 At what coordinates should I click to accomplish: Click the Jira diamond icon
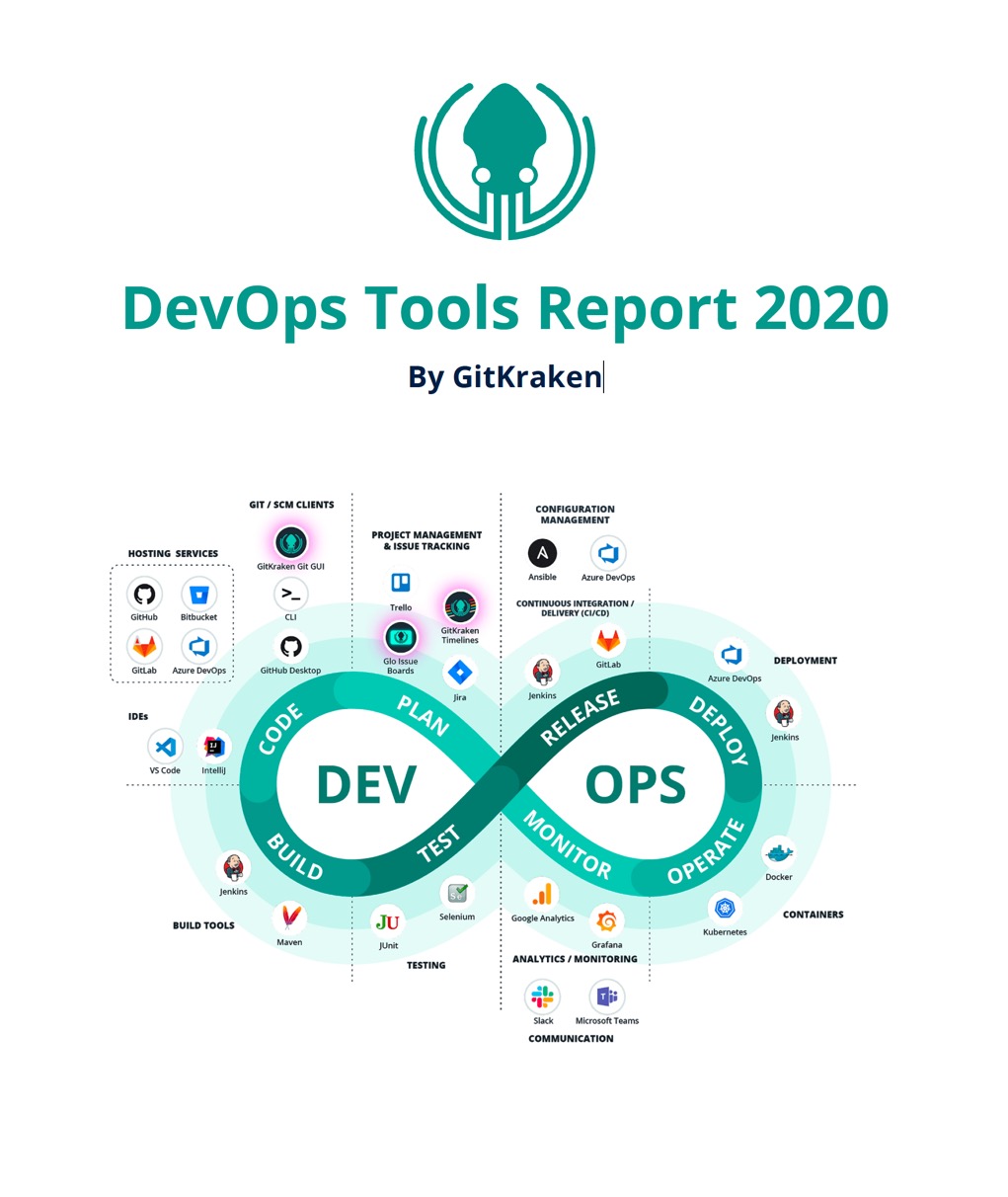tap(460, 674)
